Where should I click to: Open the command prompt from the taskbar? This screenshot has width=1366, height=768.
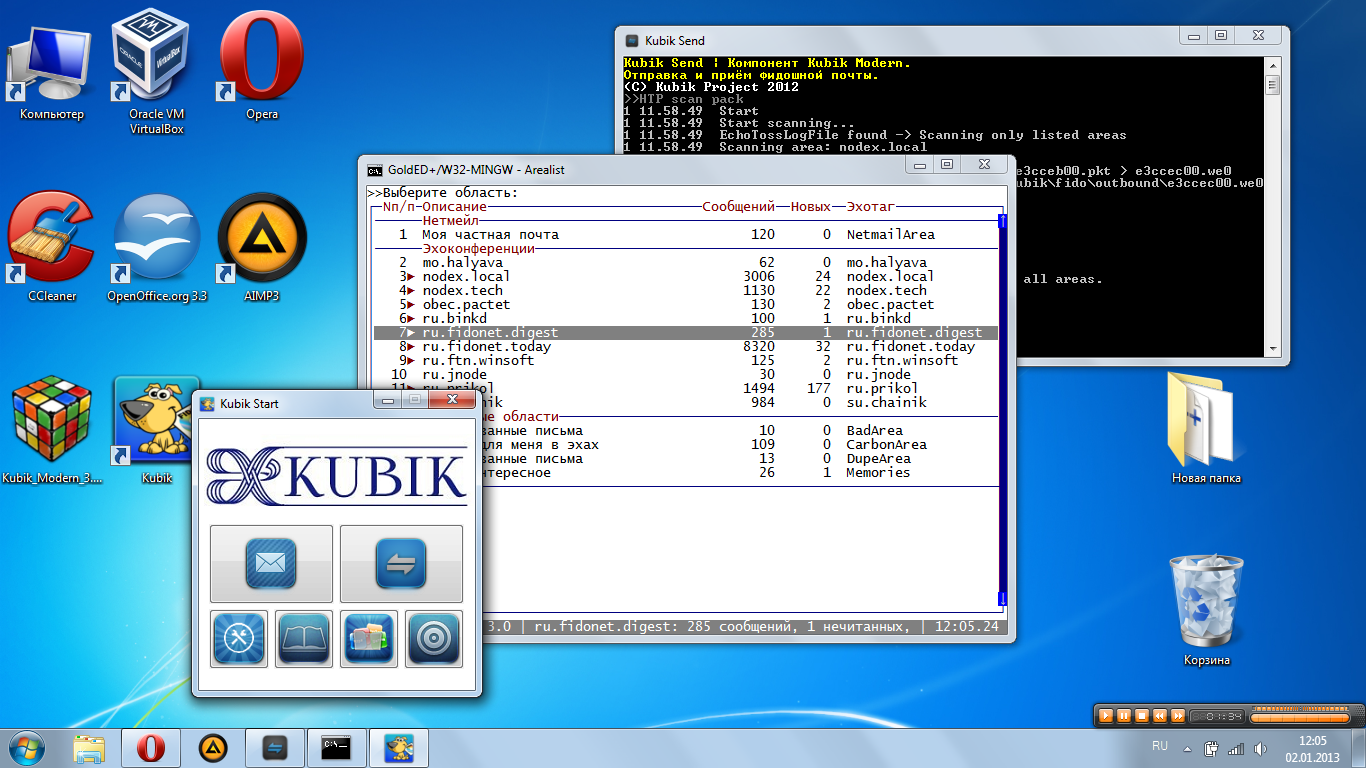tap(337, 747)
